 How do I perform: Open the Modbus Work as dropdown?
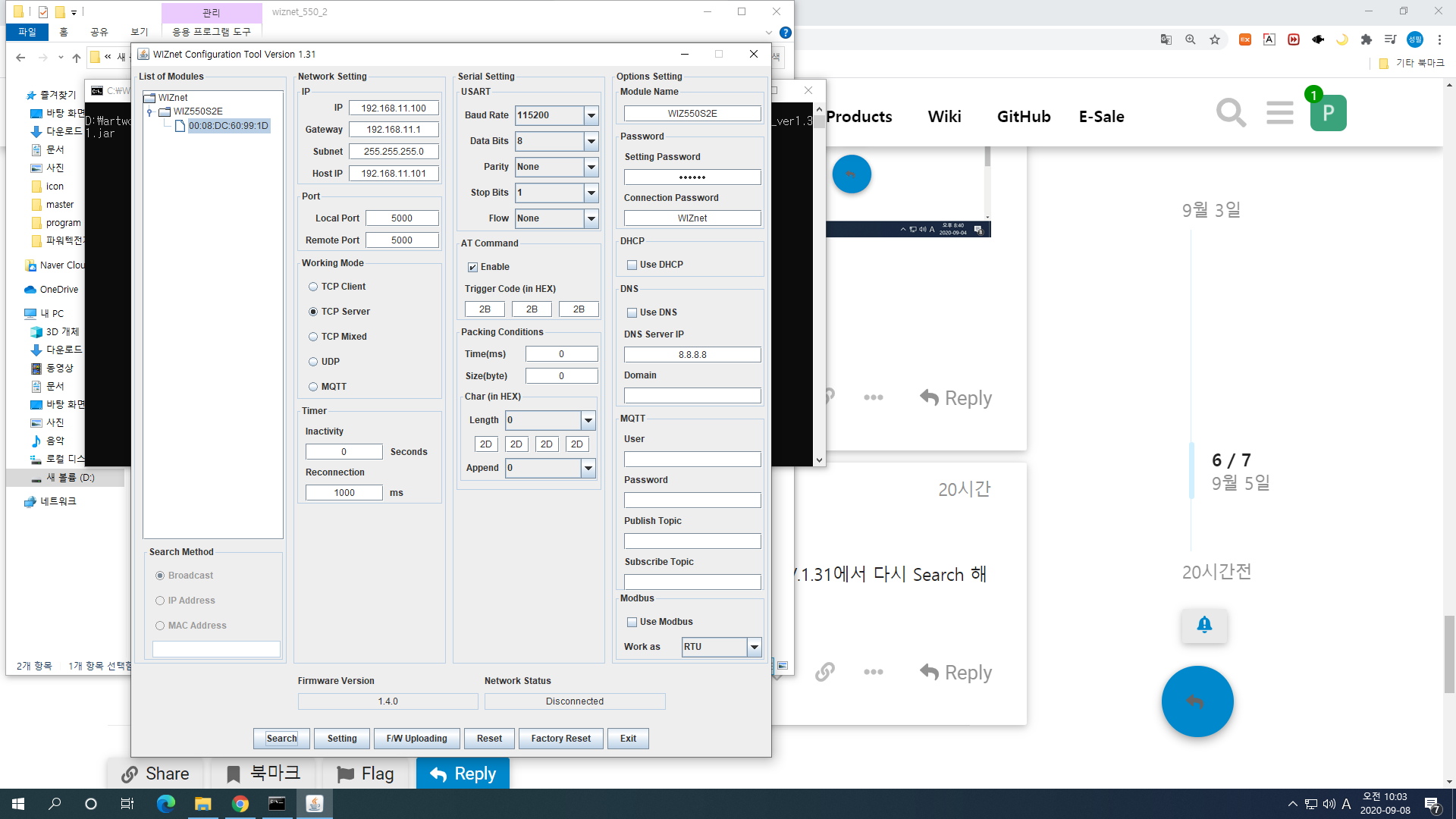click(754, 647)
